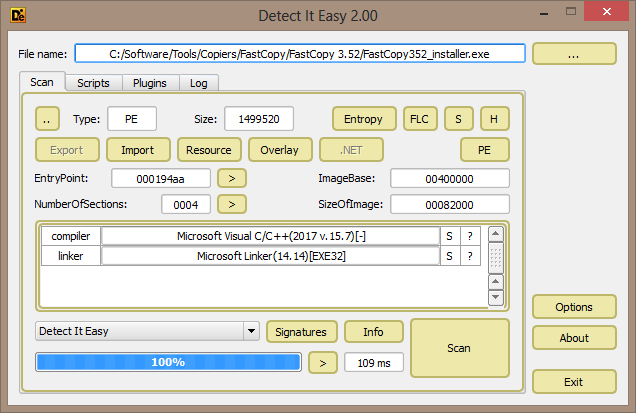Image resolution: width=636 pixels, height=413 pixels.
Task: Click the SizeOfImage field 00082000
Action: pos(449,204)
